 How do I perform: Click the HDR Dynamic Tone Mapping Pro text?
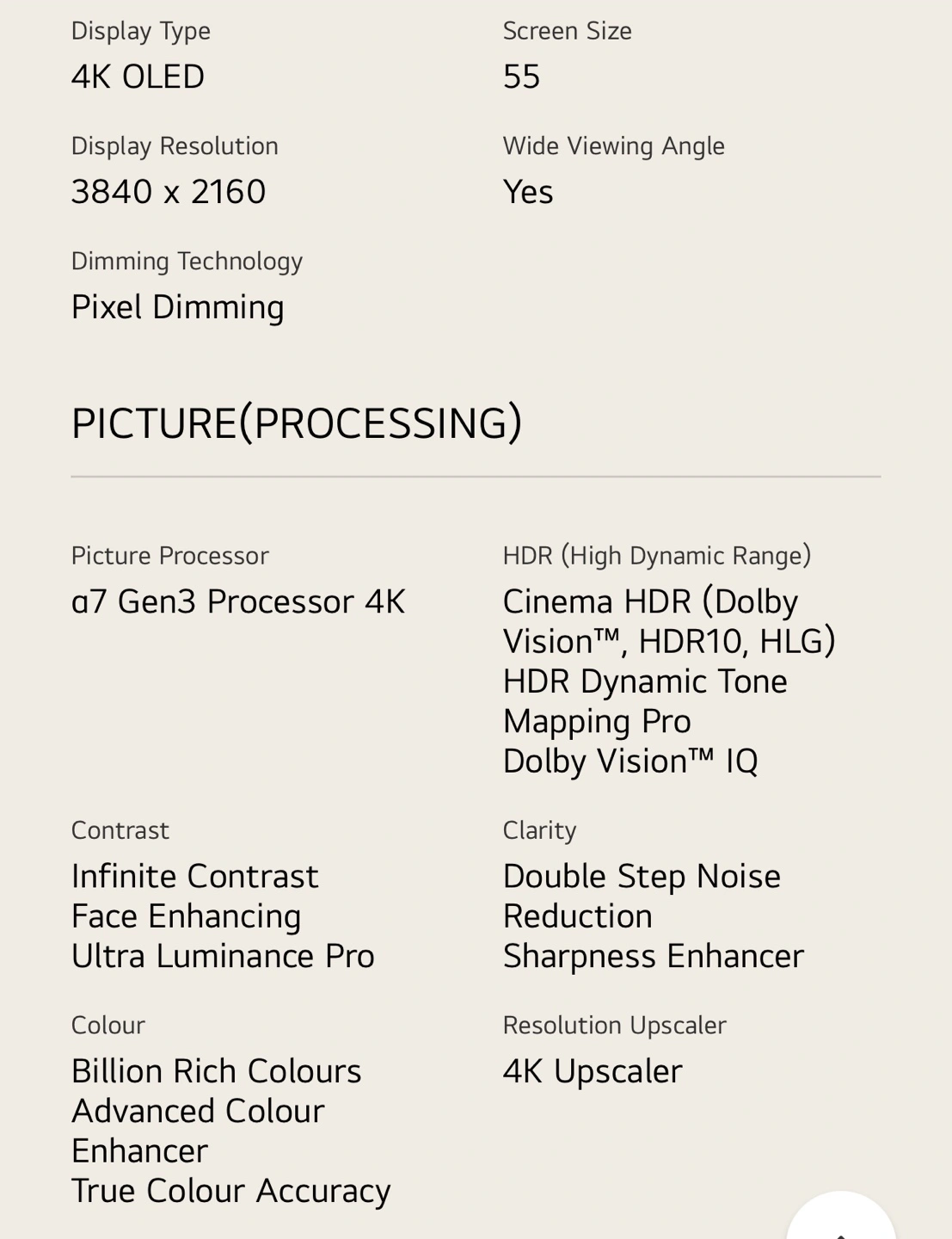(645, 701)
